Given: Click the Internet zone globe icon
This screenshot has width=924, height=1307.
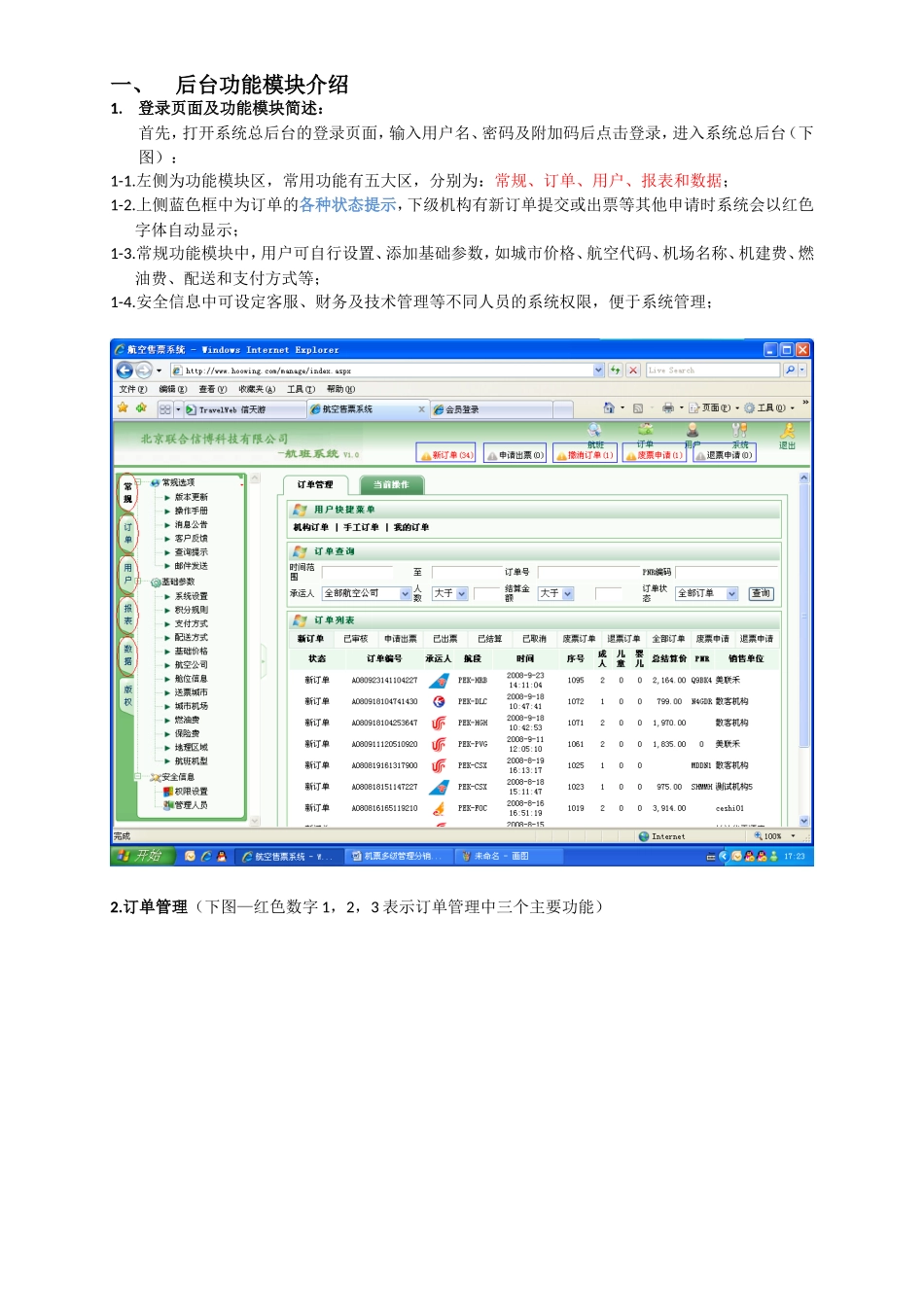Looking at the screenshot, I should point(644,836).
